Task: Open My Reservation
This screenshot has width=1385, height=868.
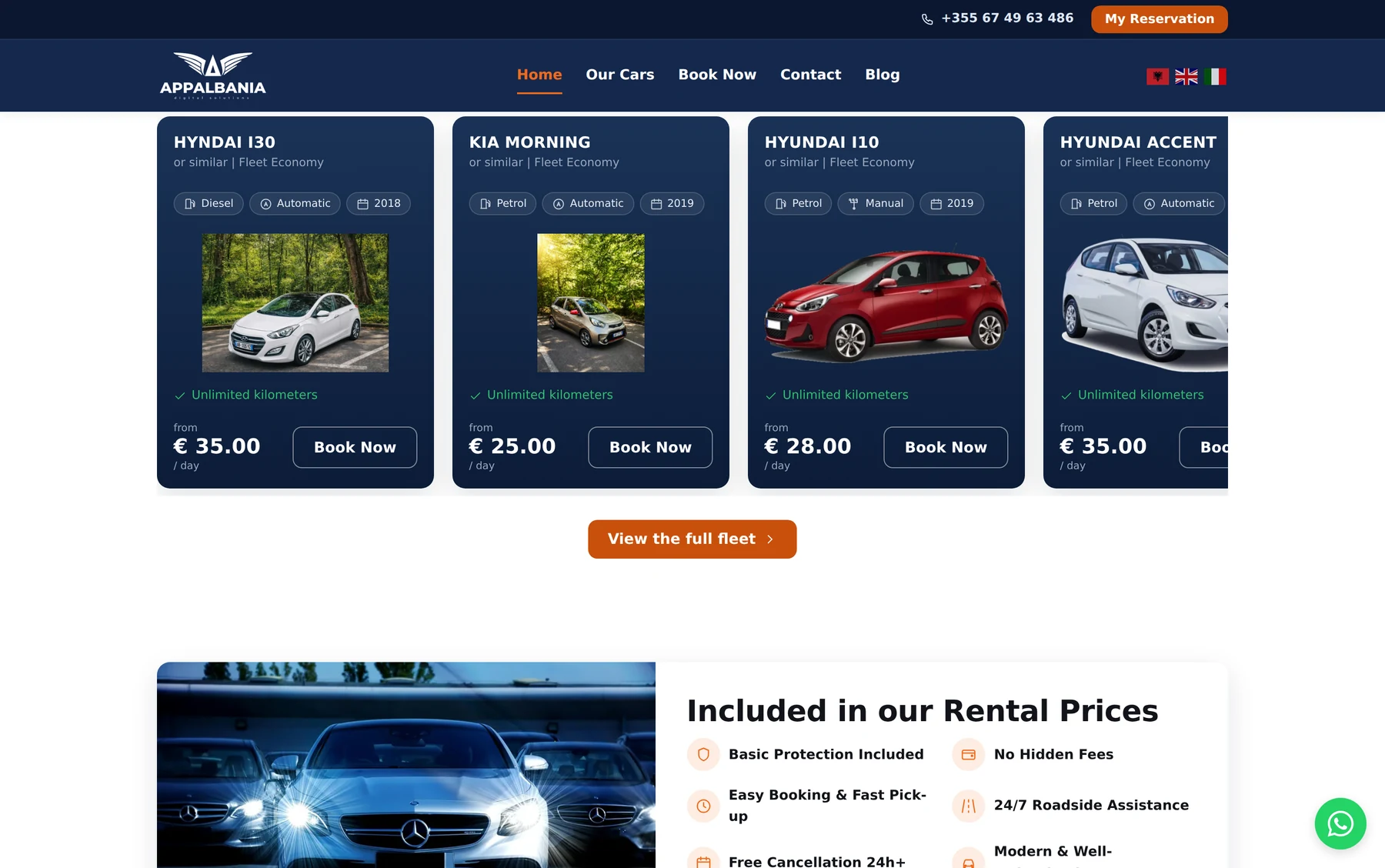Action: coord(1160,19)
